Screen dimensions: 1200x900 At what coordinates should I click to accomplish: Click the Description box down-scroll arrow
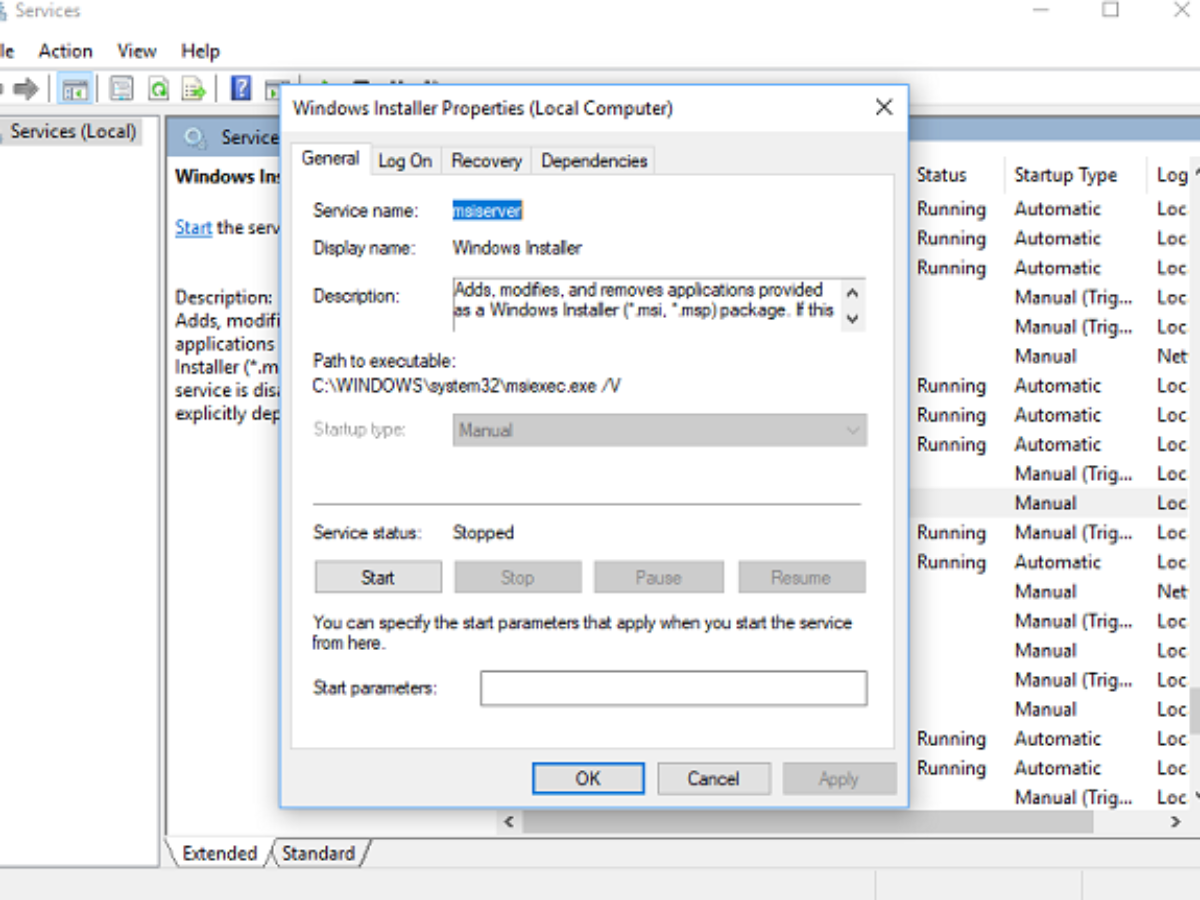852,318
